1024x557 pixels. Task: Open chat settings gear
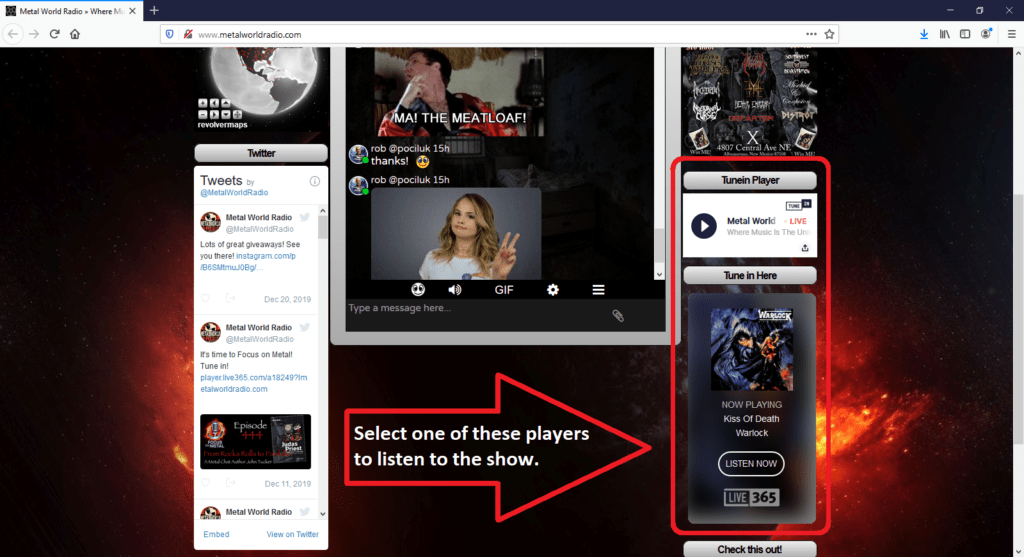553,290
